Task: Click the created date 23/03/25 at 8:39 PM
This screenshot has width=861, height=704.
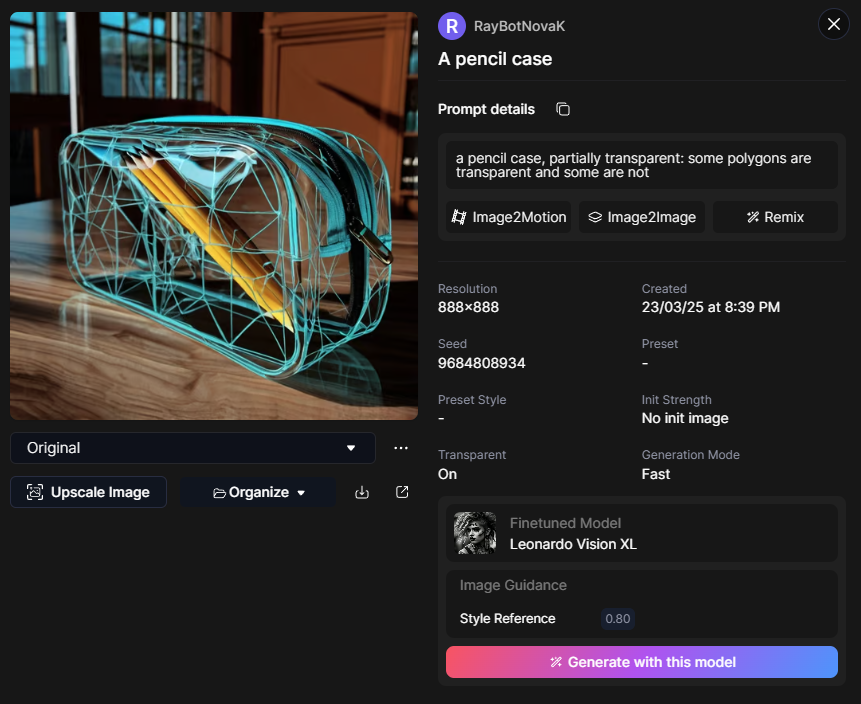Action: (x=711, y=307)
